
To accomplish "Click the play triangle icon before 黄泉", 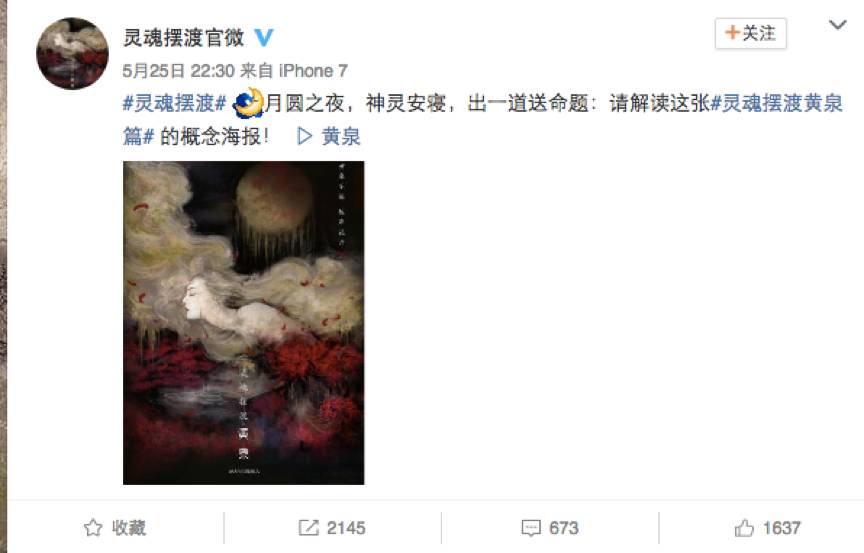I will pos(304,136).
